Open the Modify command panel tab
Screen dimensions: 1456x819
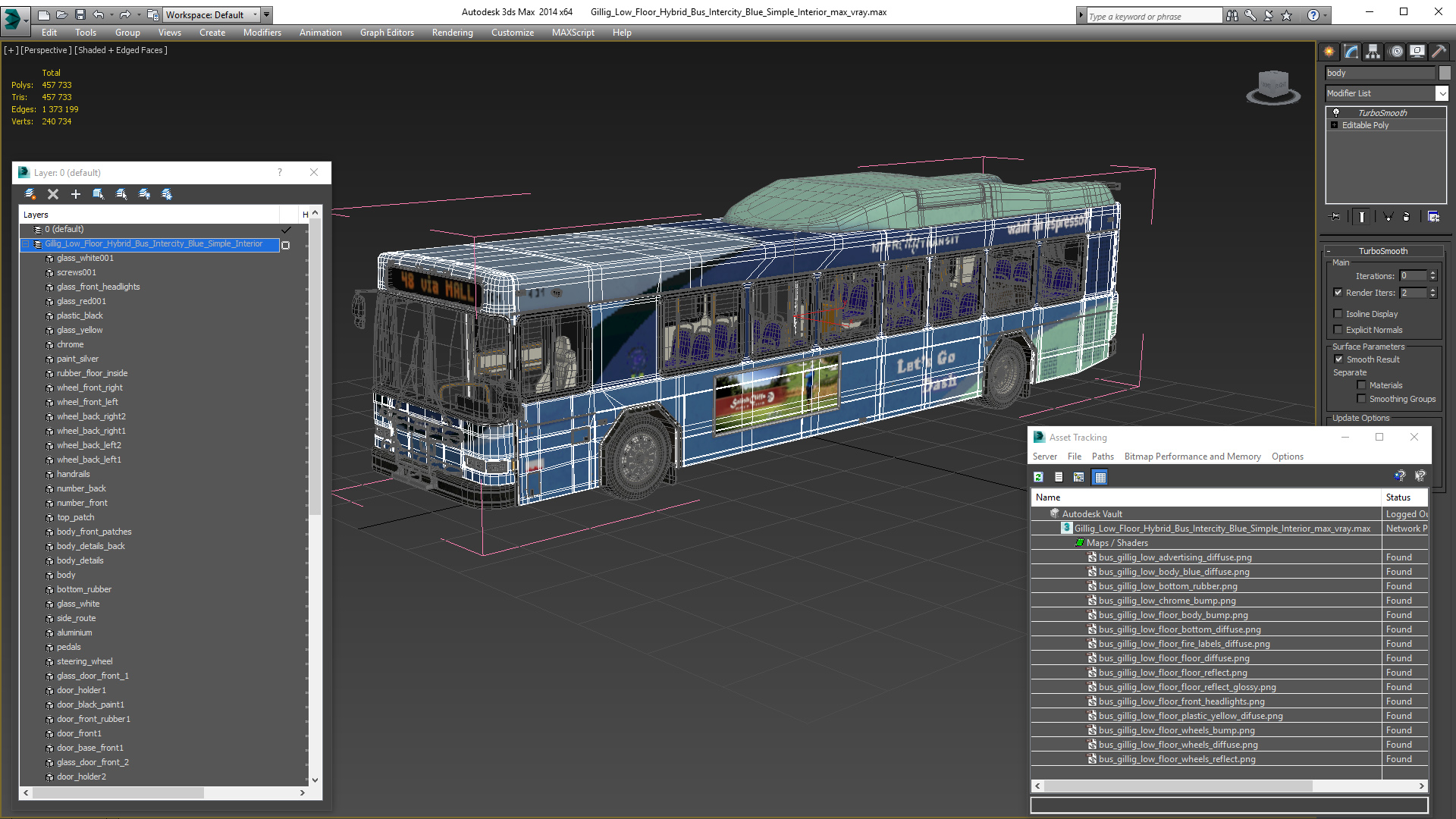[1351, 52]
